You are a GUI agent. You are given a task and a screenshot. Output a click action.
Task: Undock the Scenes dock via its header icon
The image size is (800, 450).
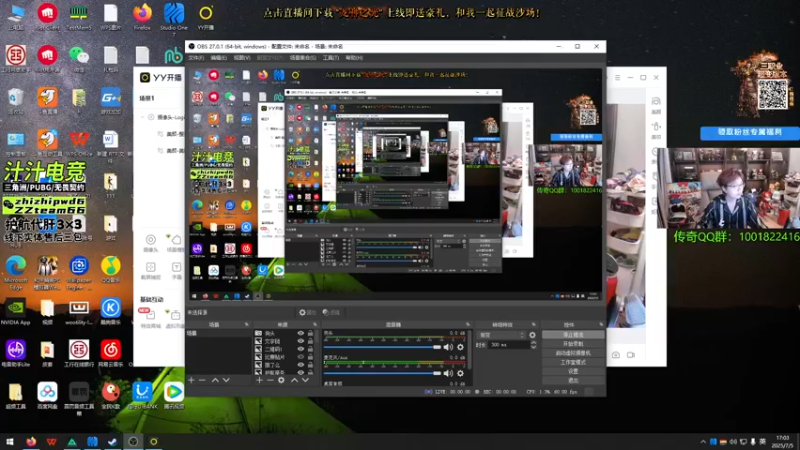pos(246,324)
